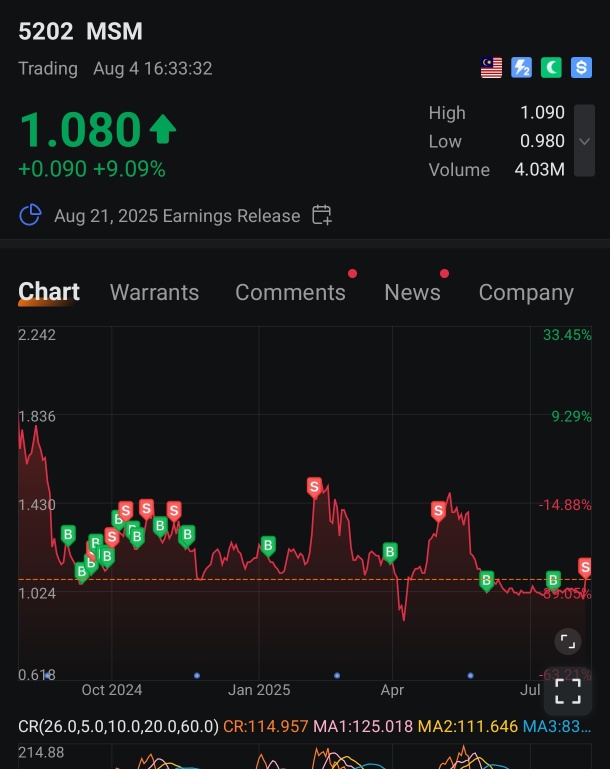Tap the small expand chart circle icon
Viewport: 610px width, 769px height.
tap(568, 641)
